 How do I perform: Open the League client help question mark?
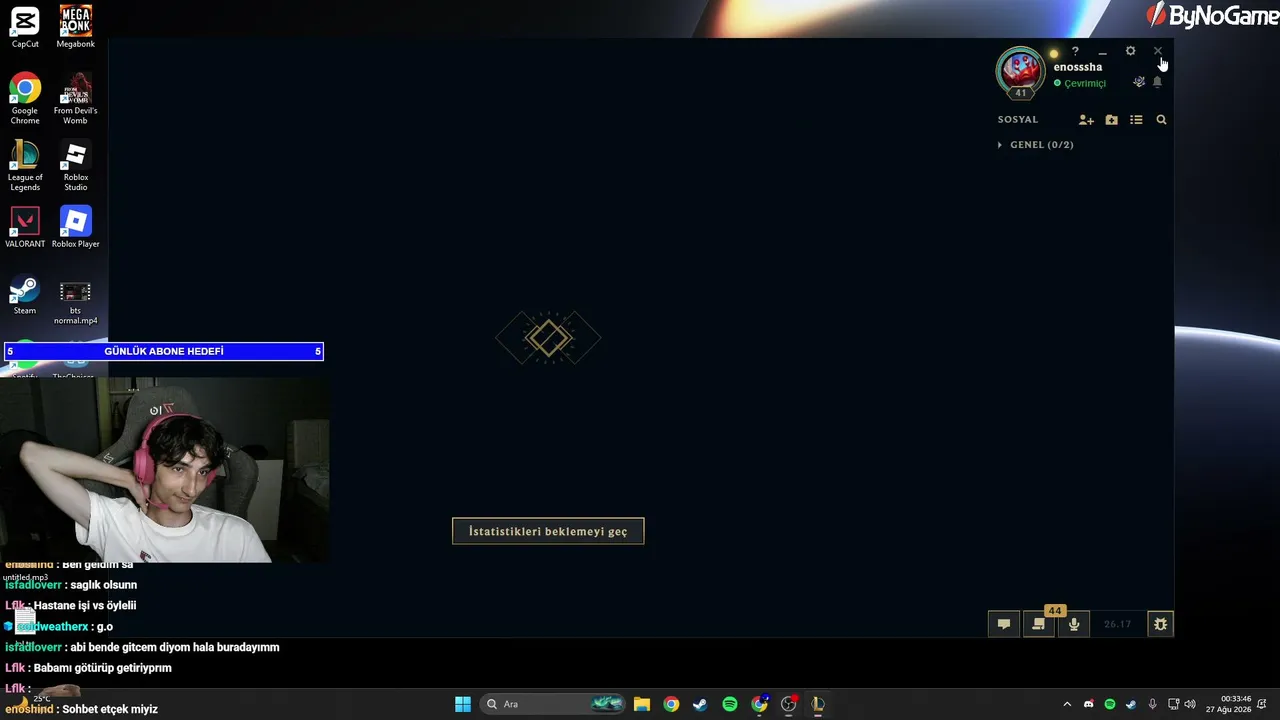point(1075,52)
